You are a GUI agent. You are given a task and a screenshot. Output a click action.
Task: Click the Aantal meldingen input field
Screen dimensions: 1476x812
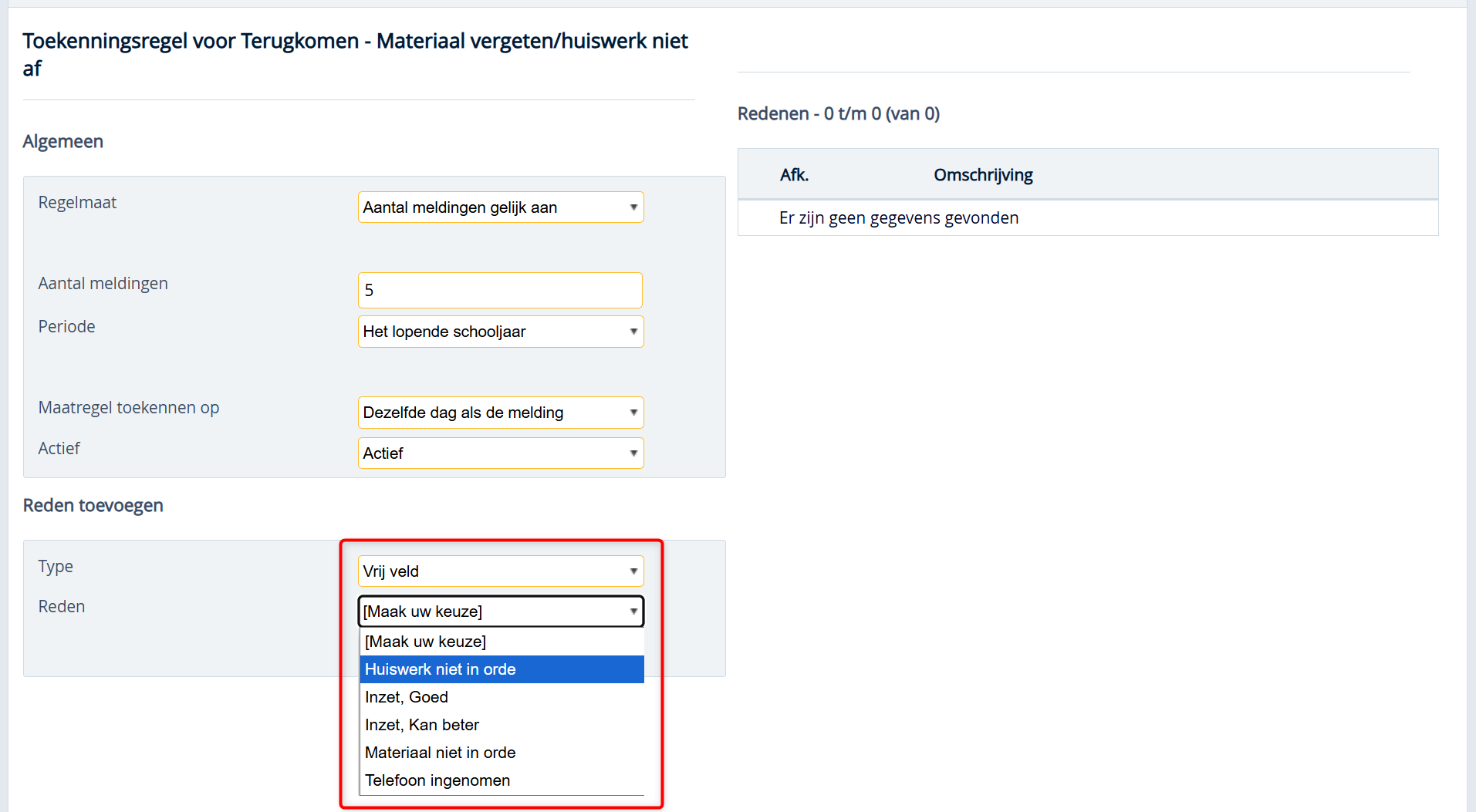click(500, 291)
